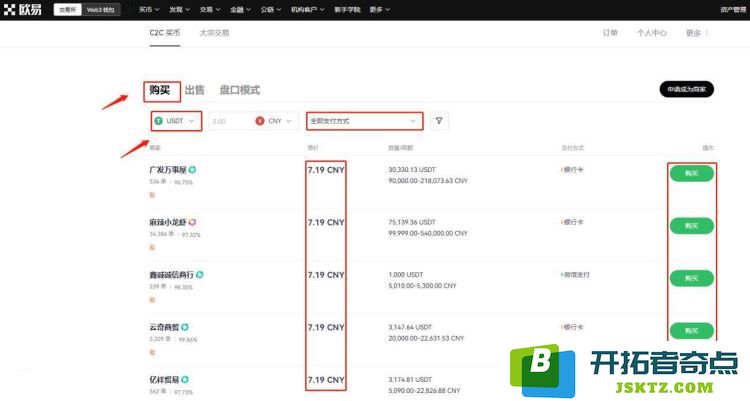This screenshot has width=750, height=401.
Task: Focus the 0.00 amount input field
Action: point(230,121)
